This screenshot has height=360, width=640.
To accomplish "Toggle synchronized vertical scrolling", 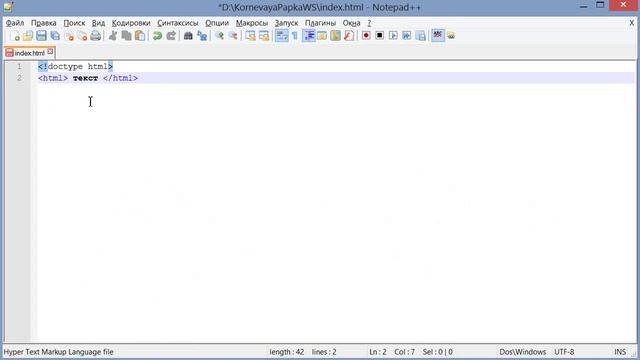I will pyautogui.click(x=250, y=36).
